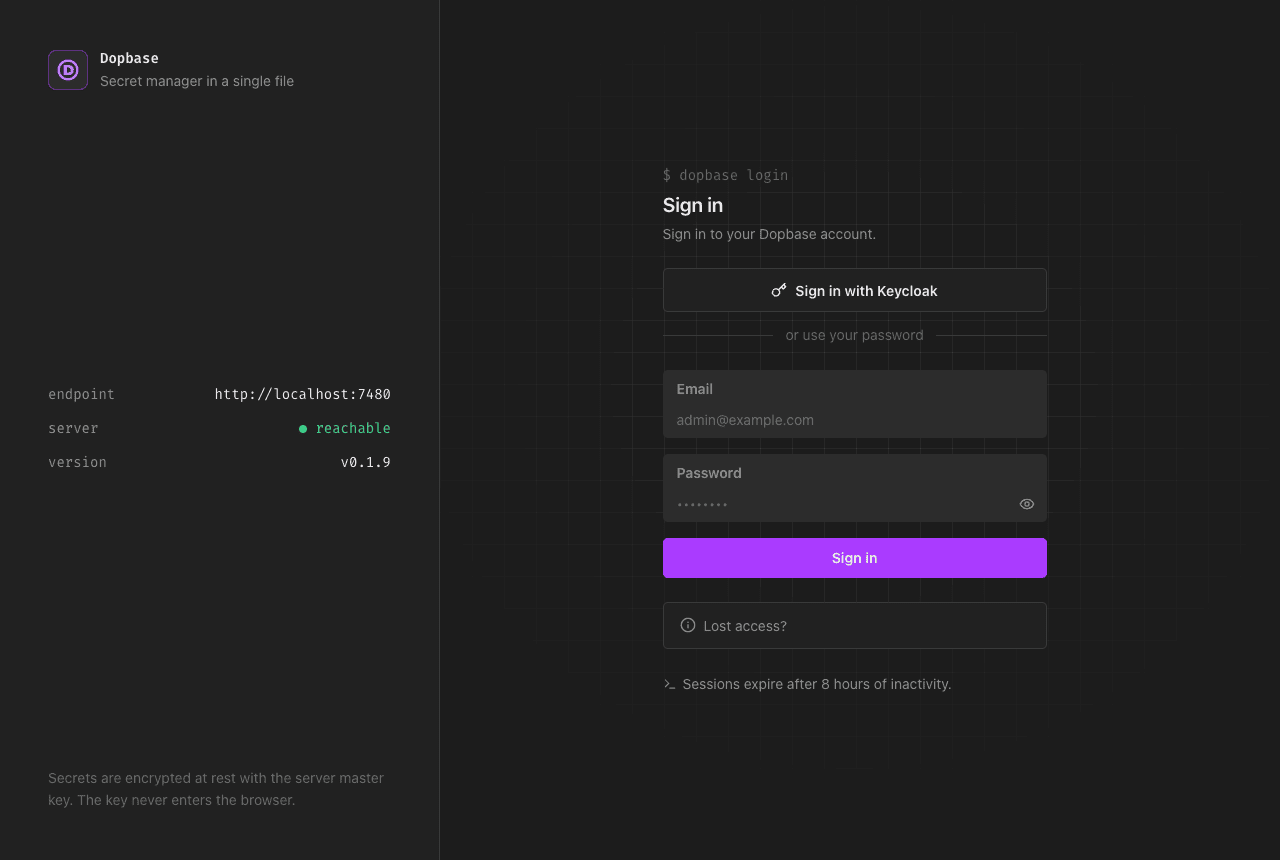Click the terminal prompt icon by Sessions
Screen dimensions: 1280x860
[x=669, y=684]
